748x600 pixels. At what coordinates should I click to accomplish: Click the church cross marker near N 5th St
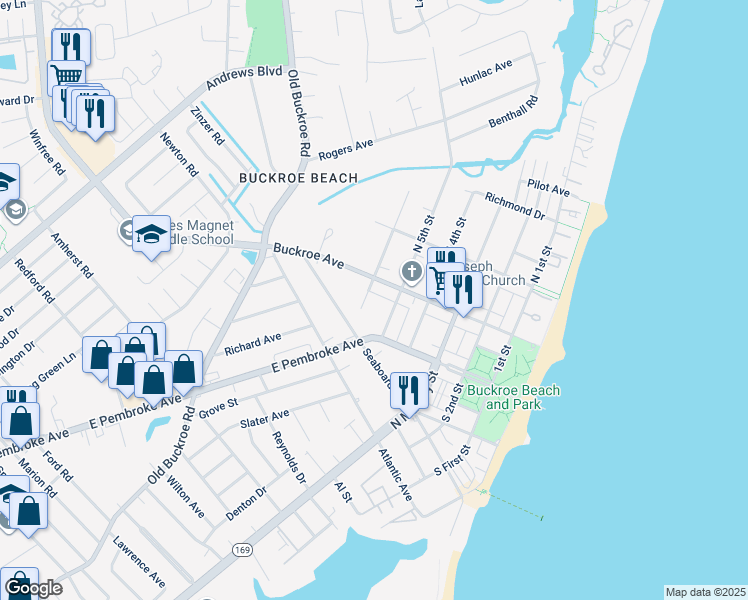pyautogui.click(x=411, y=272)
